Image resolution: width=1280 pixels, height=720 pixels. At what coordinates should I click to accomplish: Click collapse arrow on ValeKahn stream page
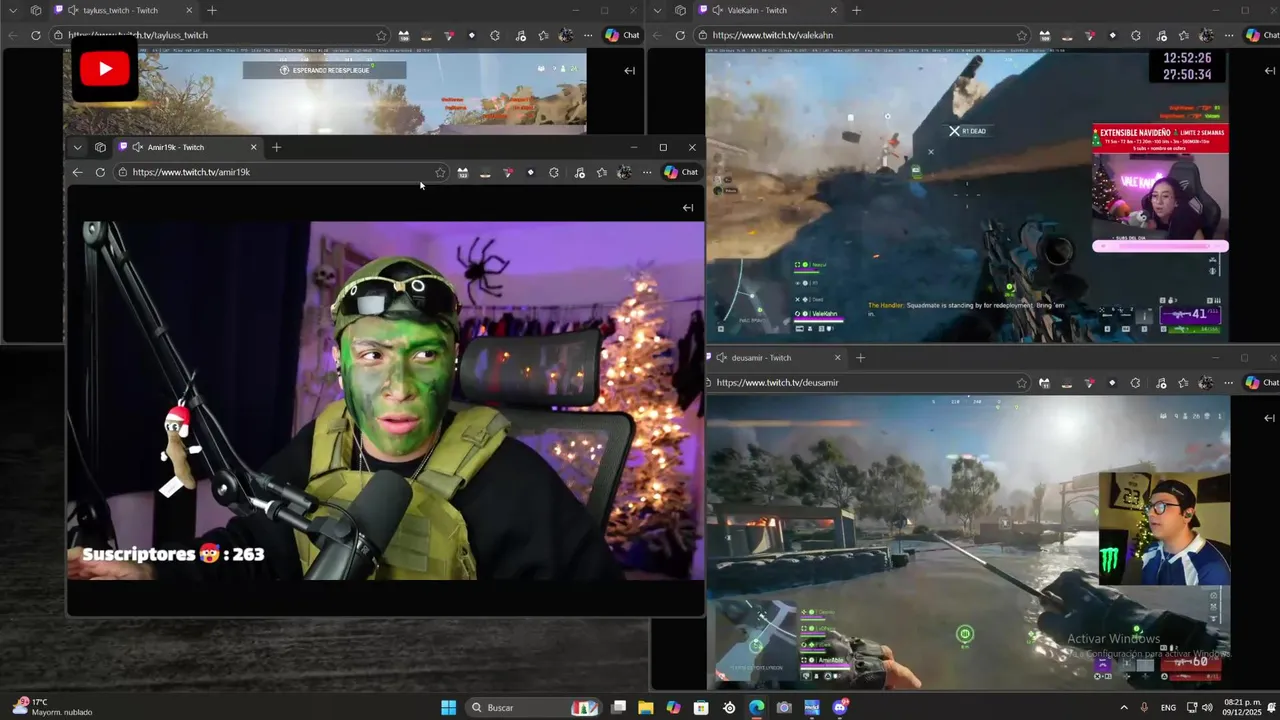click(x=1270, y=71)
